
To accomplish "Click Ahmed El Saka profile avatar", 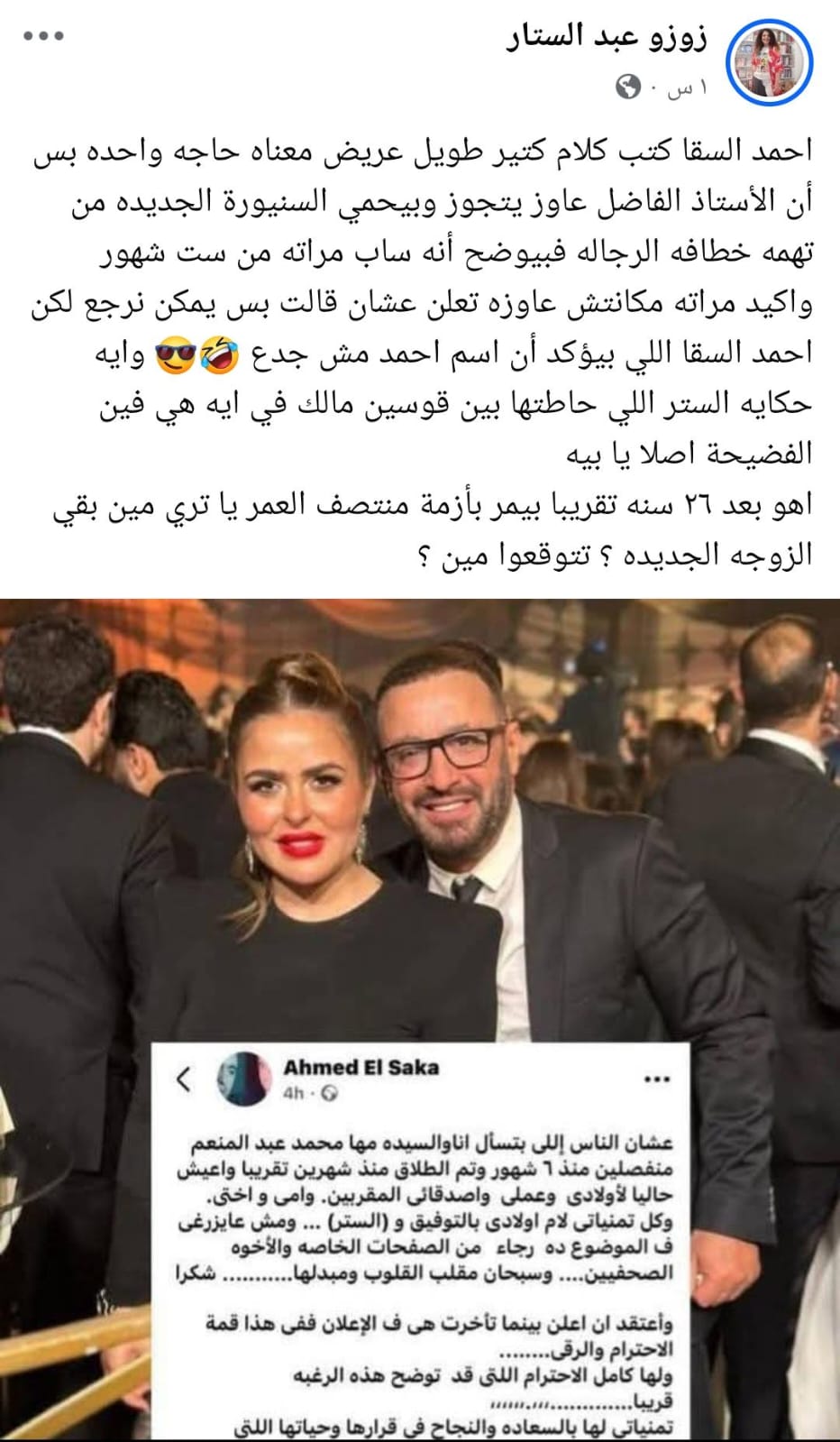I will tap(245, 1078).
